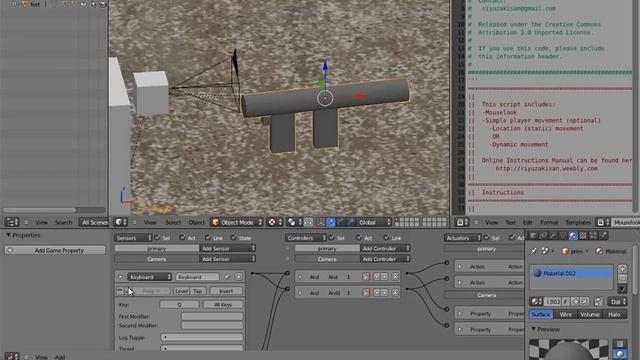Open Add Sensor dropdown for primary object
The width and height of the screenshot is (640, 360).
pos(227,249)
